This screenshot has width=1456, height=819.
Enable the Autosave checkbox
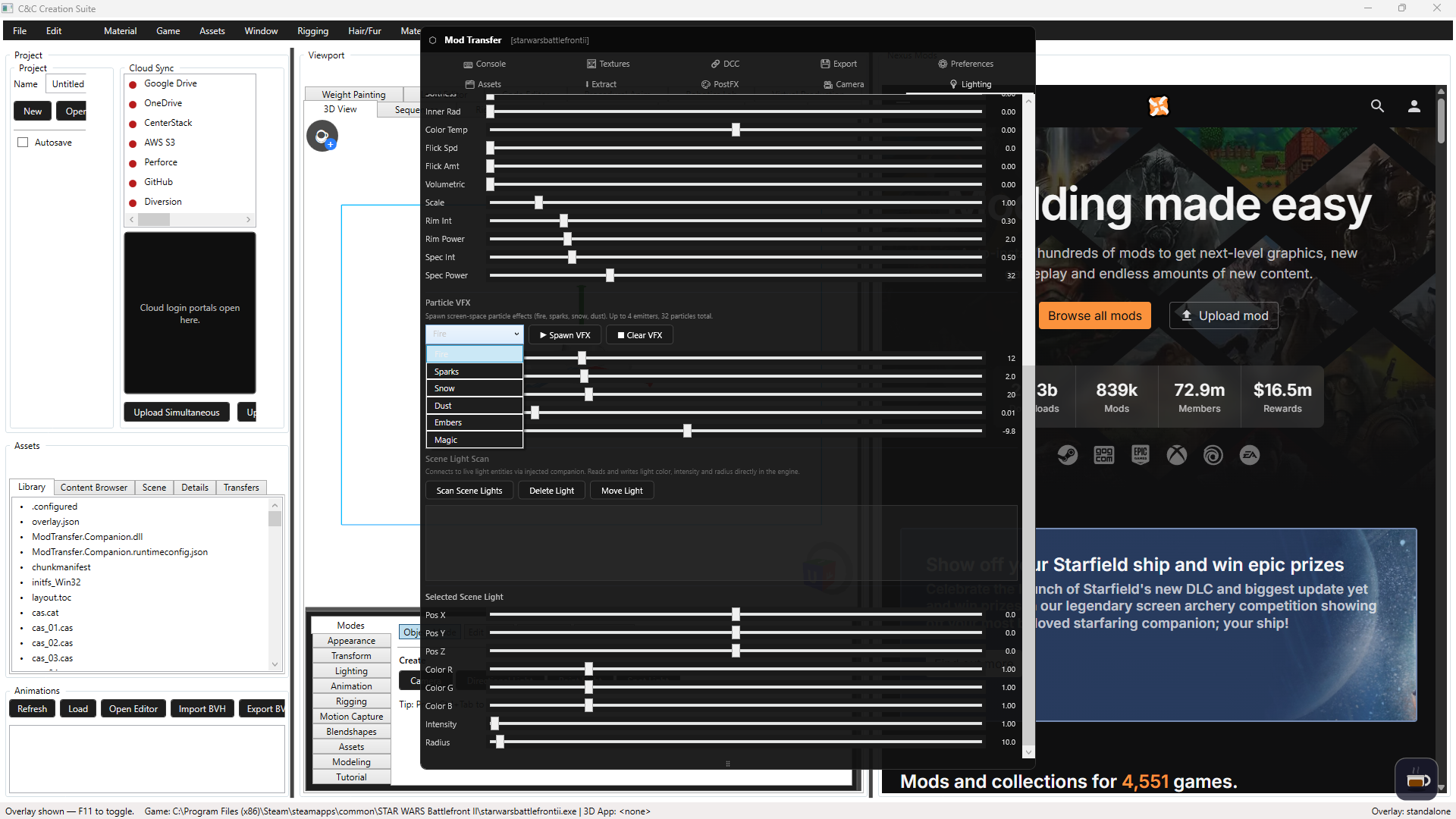23,143
